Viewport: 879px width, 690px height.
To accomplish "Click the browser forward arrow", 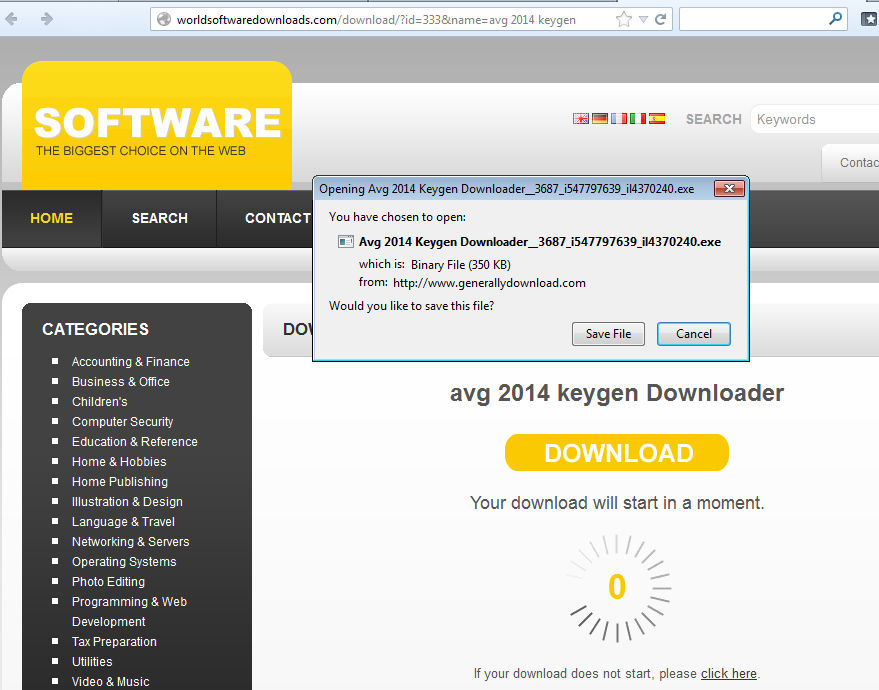I will tap(47, 19).
